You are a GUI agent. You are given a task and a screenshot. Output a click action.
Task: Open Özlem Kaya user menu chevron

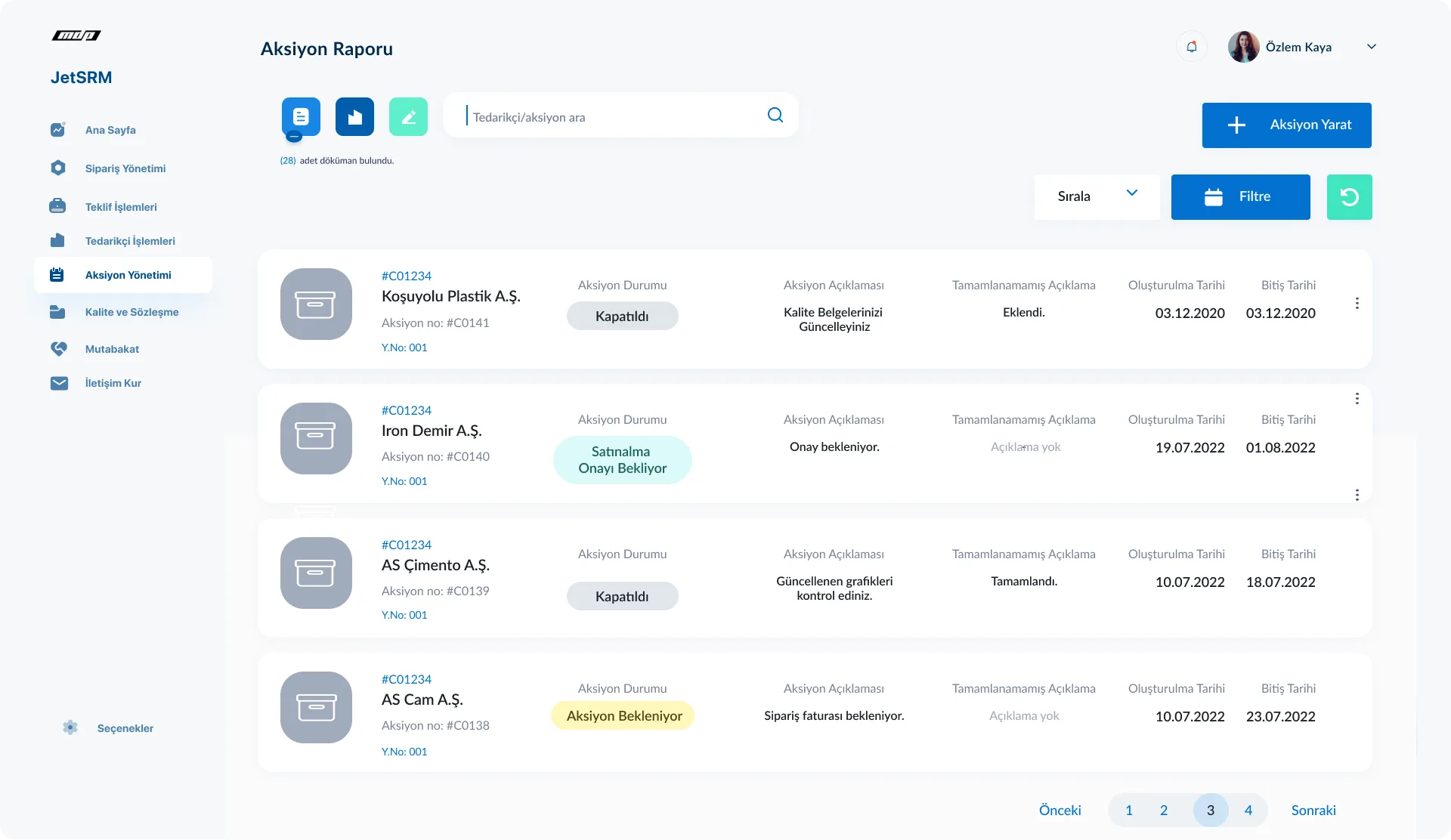pos(1371,47)
